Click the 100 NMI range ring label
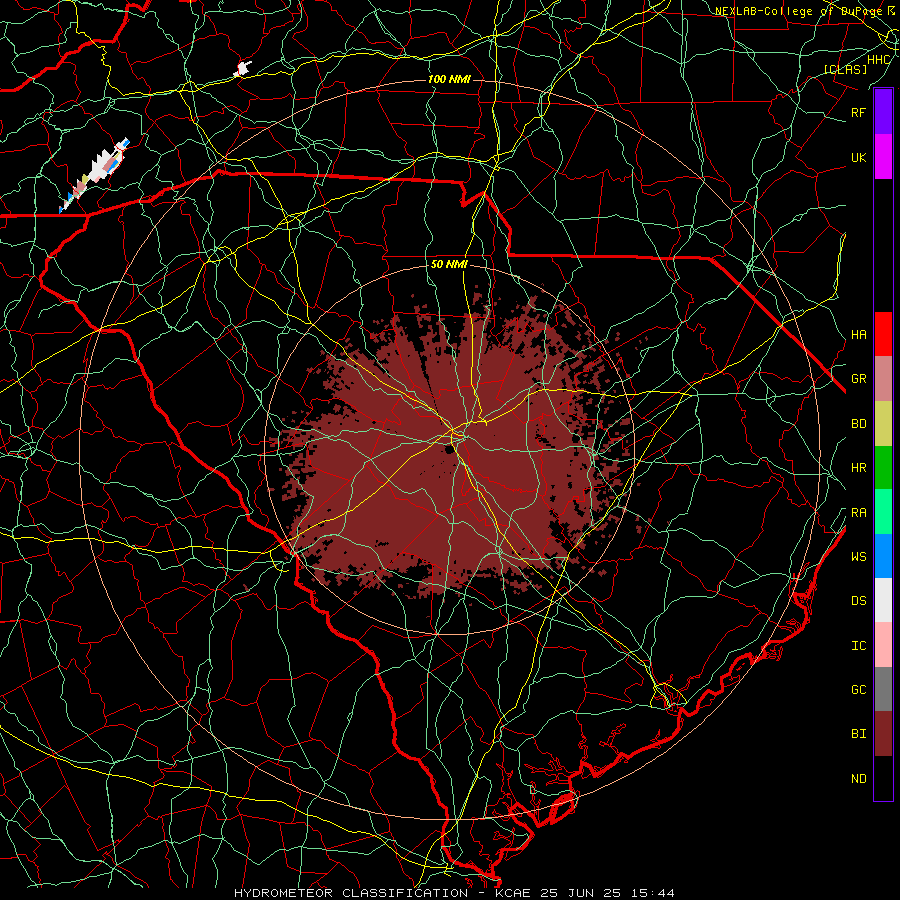 pyautogui.click(x=449, y=79)
